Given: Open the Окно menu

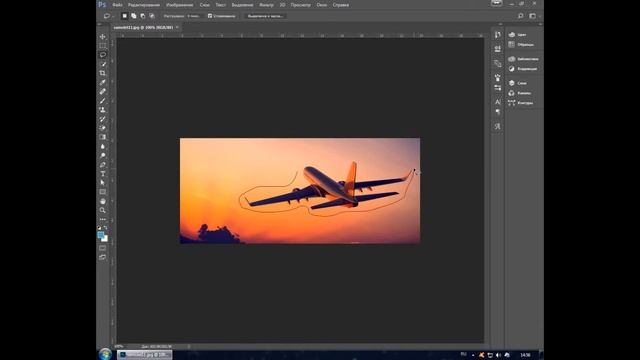Looking at the screenshot, I should pos(322,5).
